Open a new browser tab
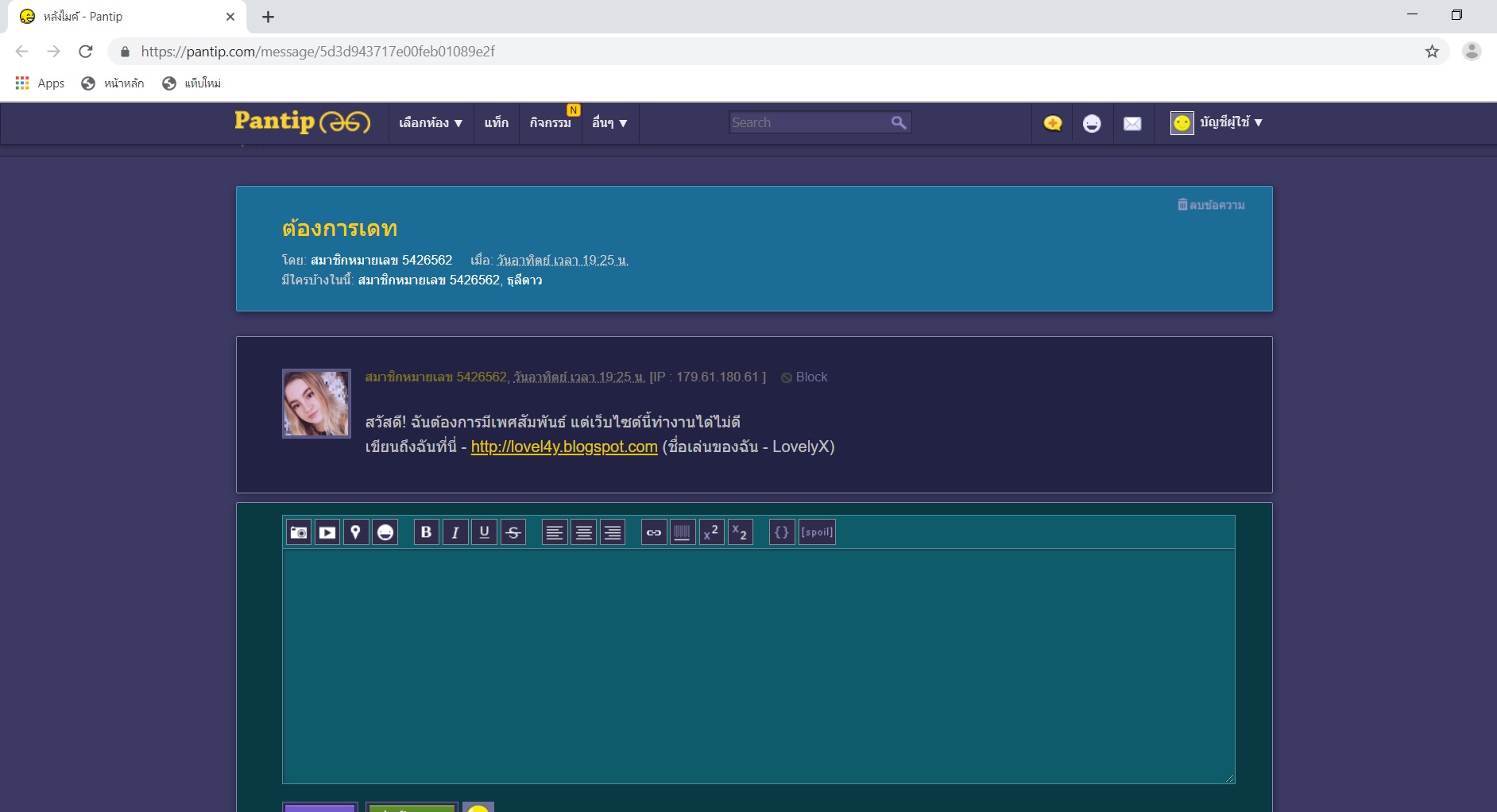Viewport: 1497px width, 812px height. (x=268, y=17)
